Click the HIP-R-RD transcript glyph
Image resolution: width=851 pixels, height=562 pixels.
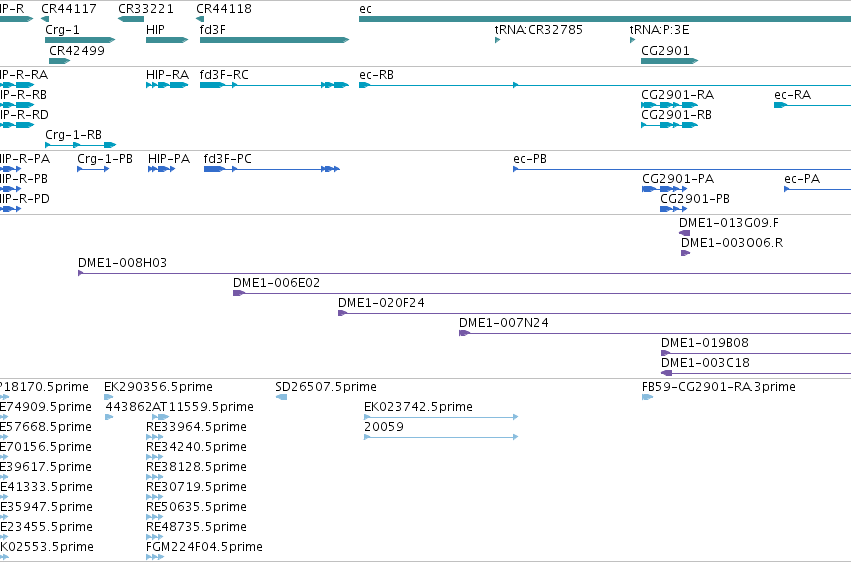[x=17, y=125]
